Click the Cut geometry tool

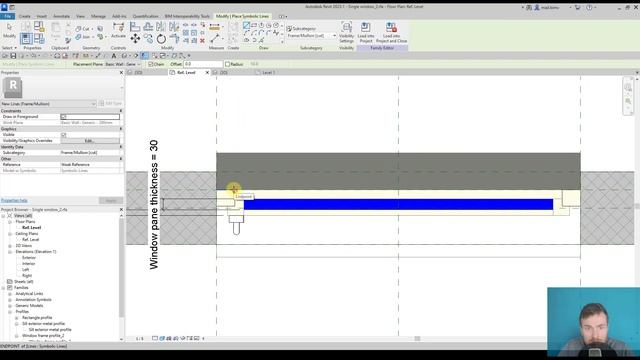(x=83, y=29)
